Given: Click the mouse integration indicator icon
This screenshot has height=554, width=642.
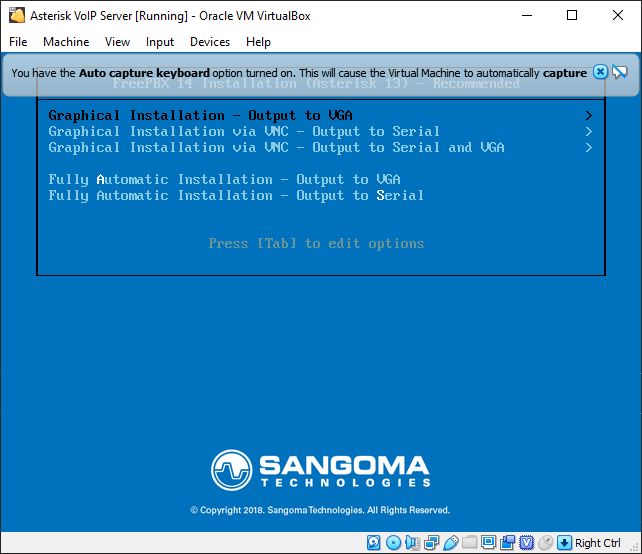Looking at the screenshot, I should (x=545, y=543).
